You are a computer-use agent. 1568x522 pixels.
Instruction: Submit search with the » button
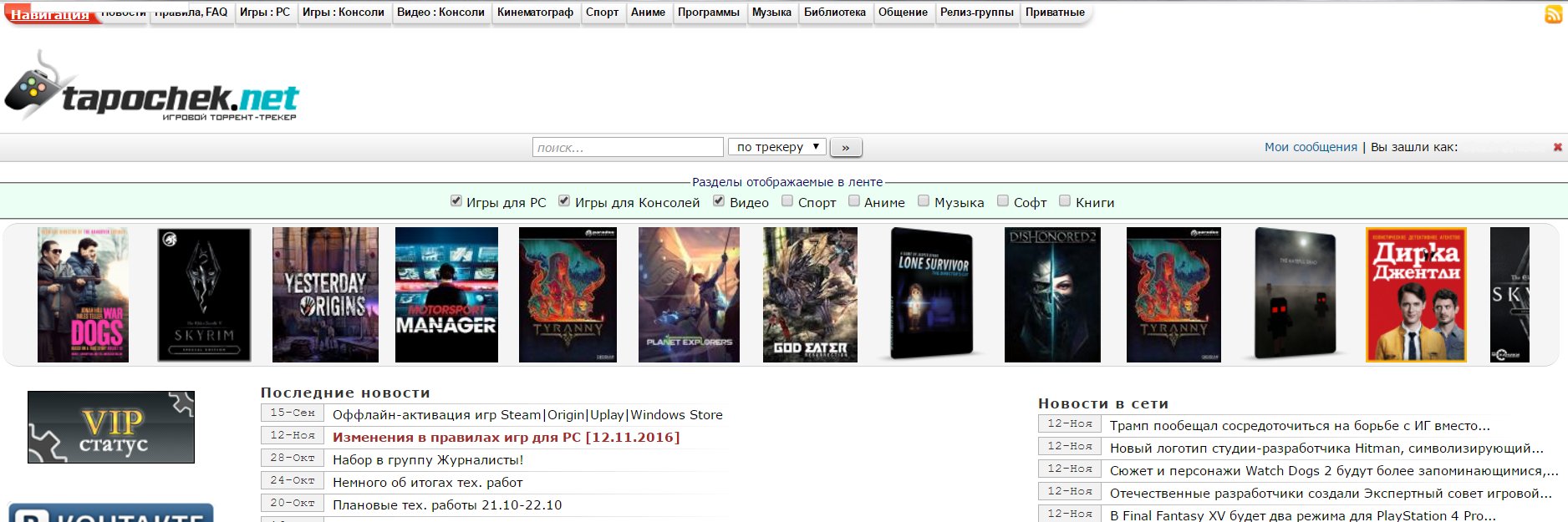pyautogui.click(x=846, y=147)
